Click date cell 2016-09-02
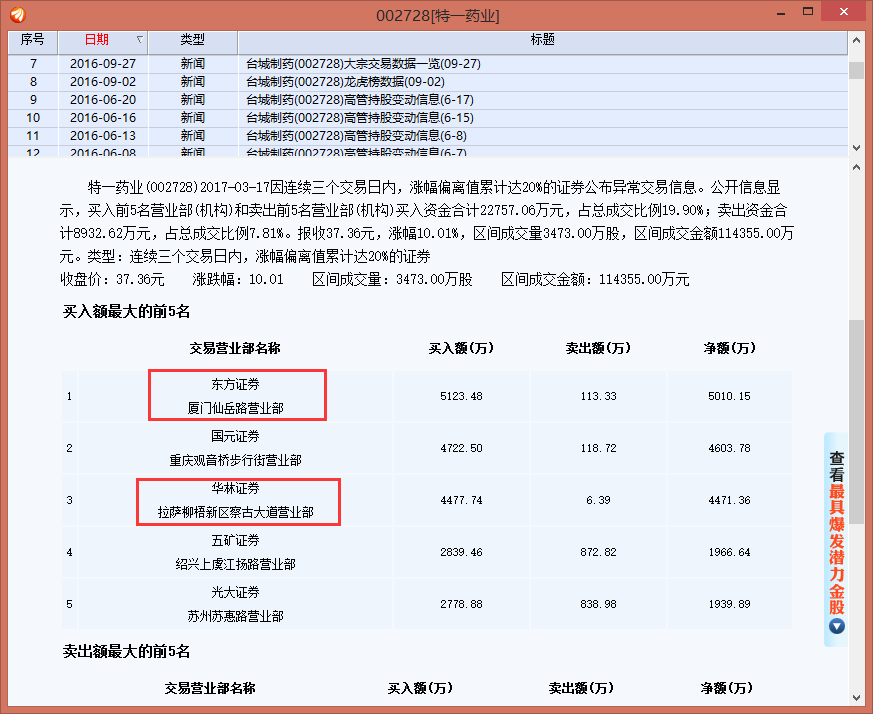The width and height of the screenshot is (873, 714). point(103,82)
